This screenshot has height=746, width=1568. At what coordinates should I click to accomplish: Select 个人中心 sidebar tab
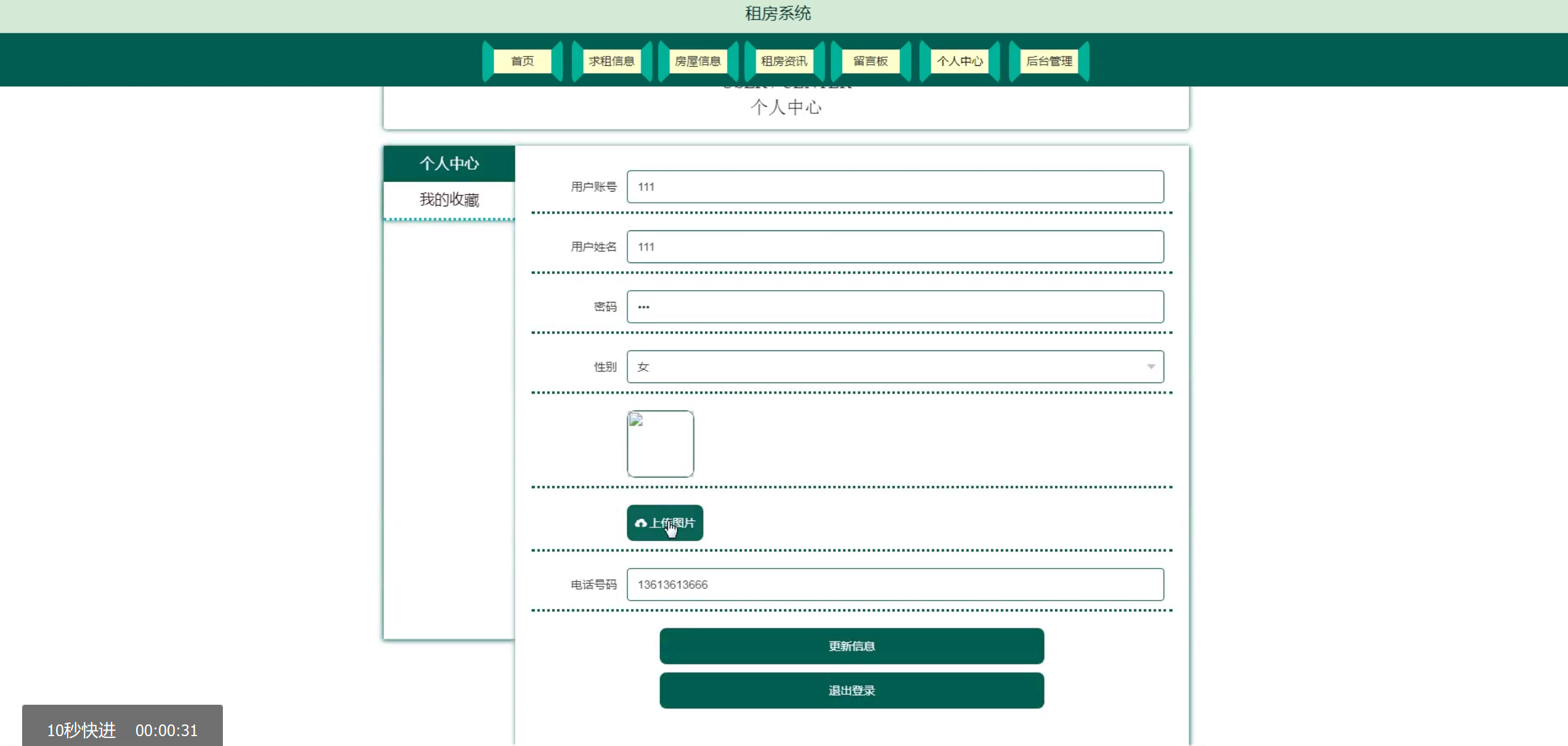pyautogui.click(x=449, y=163)
